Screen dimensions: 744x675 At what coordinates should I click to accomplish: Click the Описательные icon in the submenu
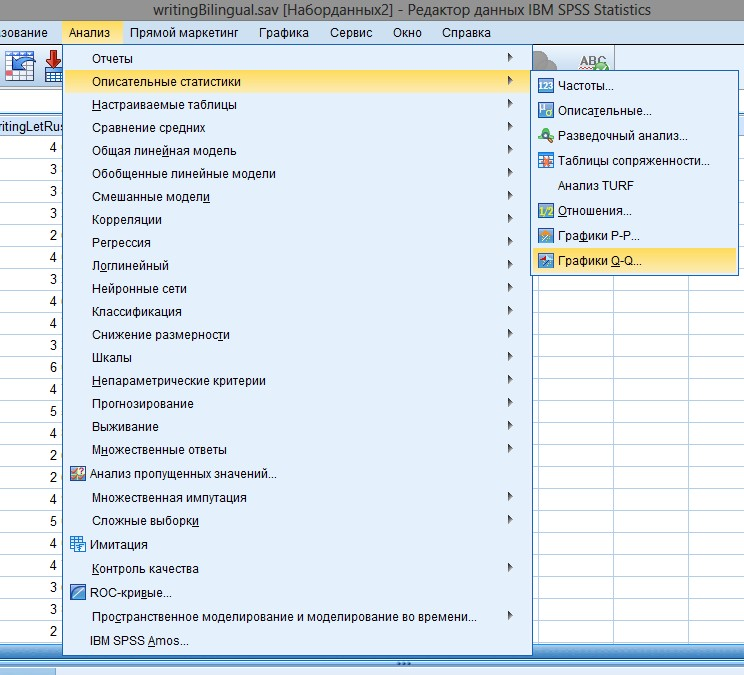(x=546, y=111)
